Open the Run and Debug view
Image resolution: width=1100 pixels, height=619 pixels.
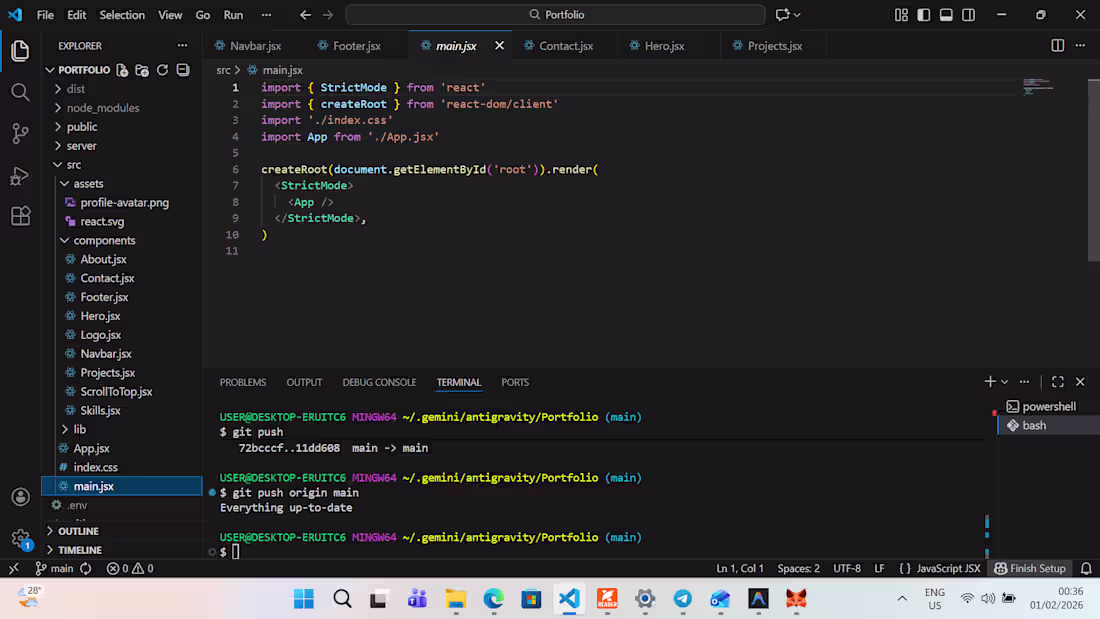click(x=20, y=176)
